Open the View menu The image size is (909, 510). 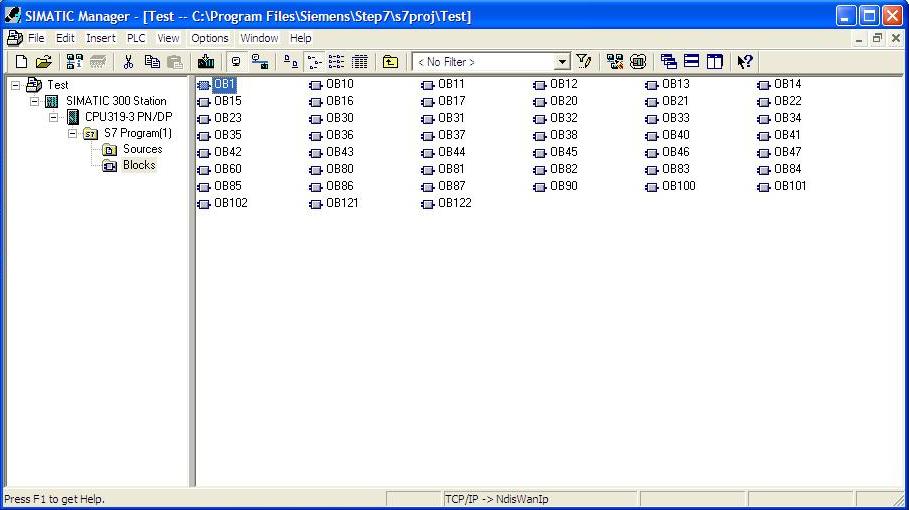pos(168,38)
